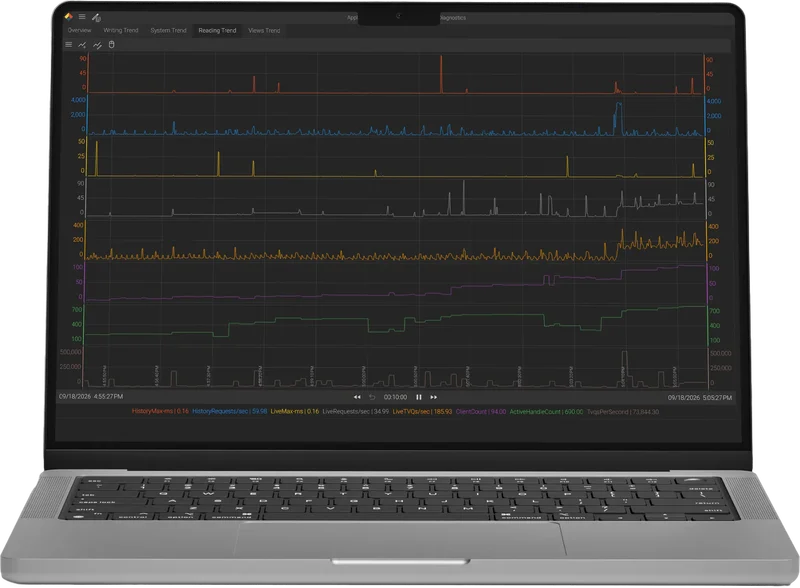Click the mouse mode icon in the toolbar
Screen dimensions: 800x588
click(112, 44)
